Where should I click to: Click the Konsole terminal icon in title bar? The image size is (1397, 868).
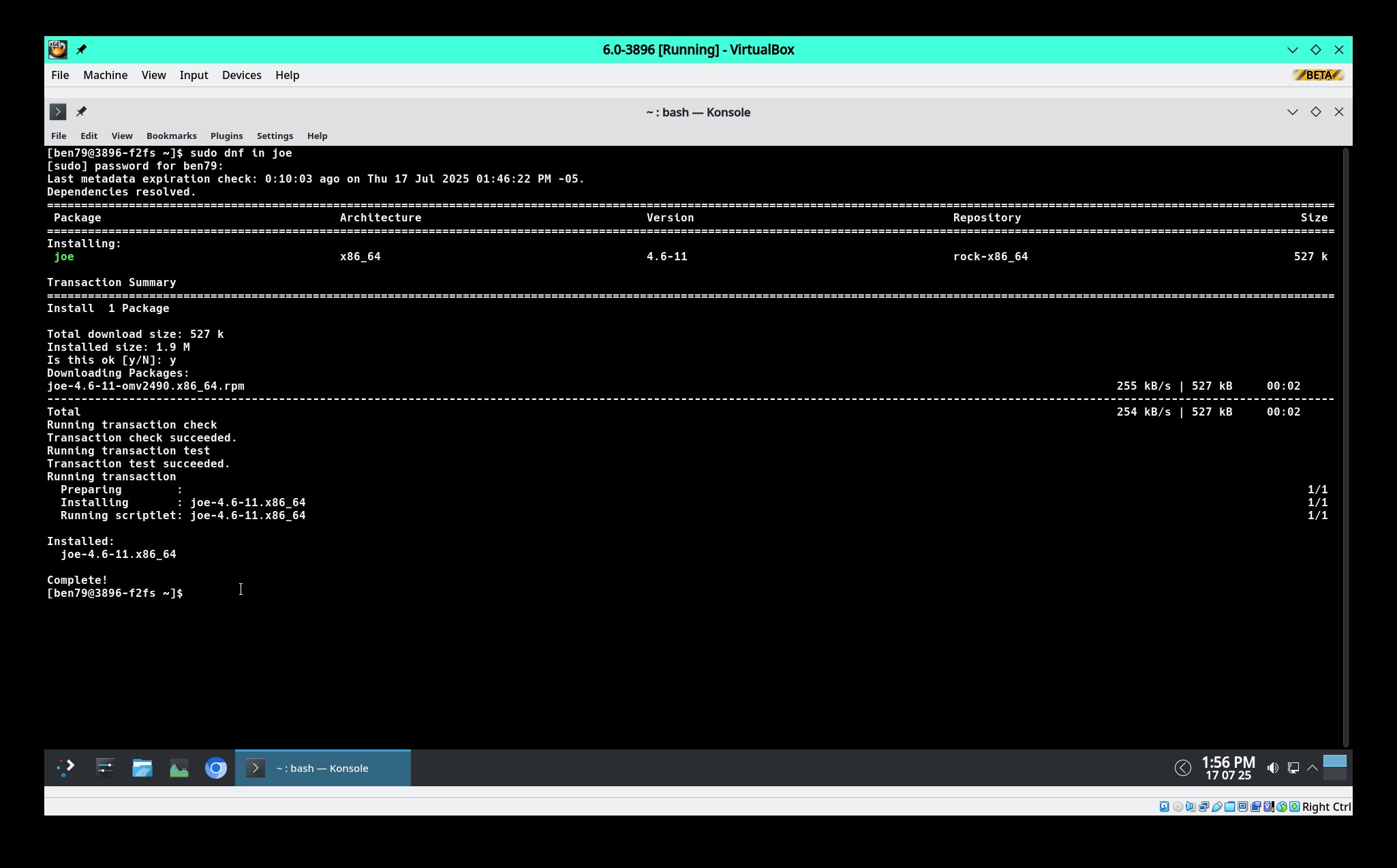click(x=58, y=112)
